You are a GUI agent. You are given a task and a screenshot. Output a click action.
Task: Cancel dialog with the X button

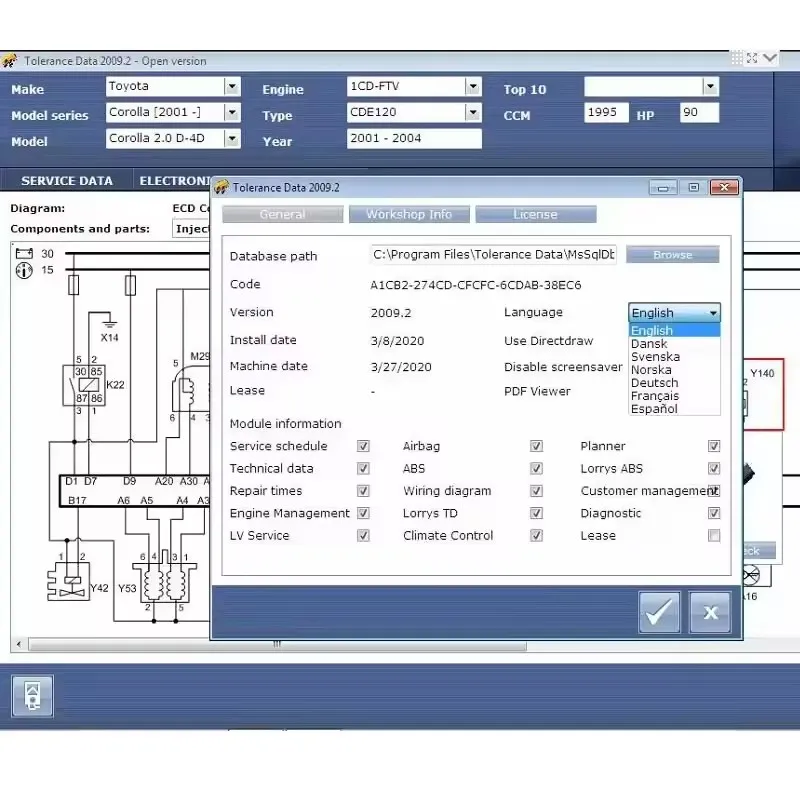(x=710, y=612)
